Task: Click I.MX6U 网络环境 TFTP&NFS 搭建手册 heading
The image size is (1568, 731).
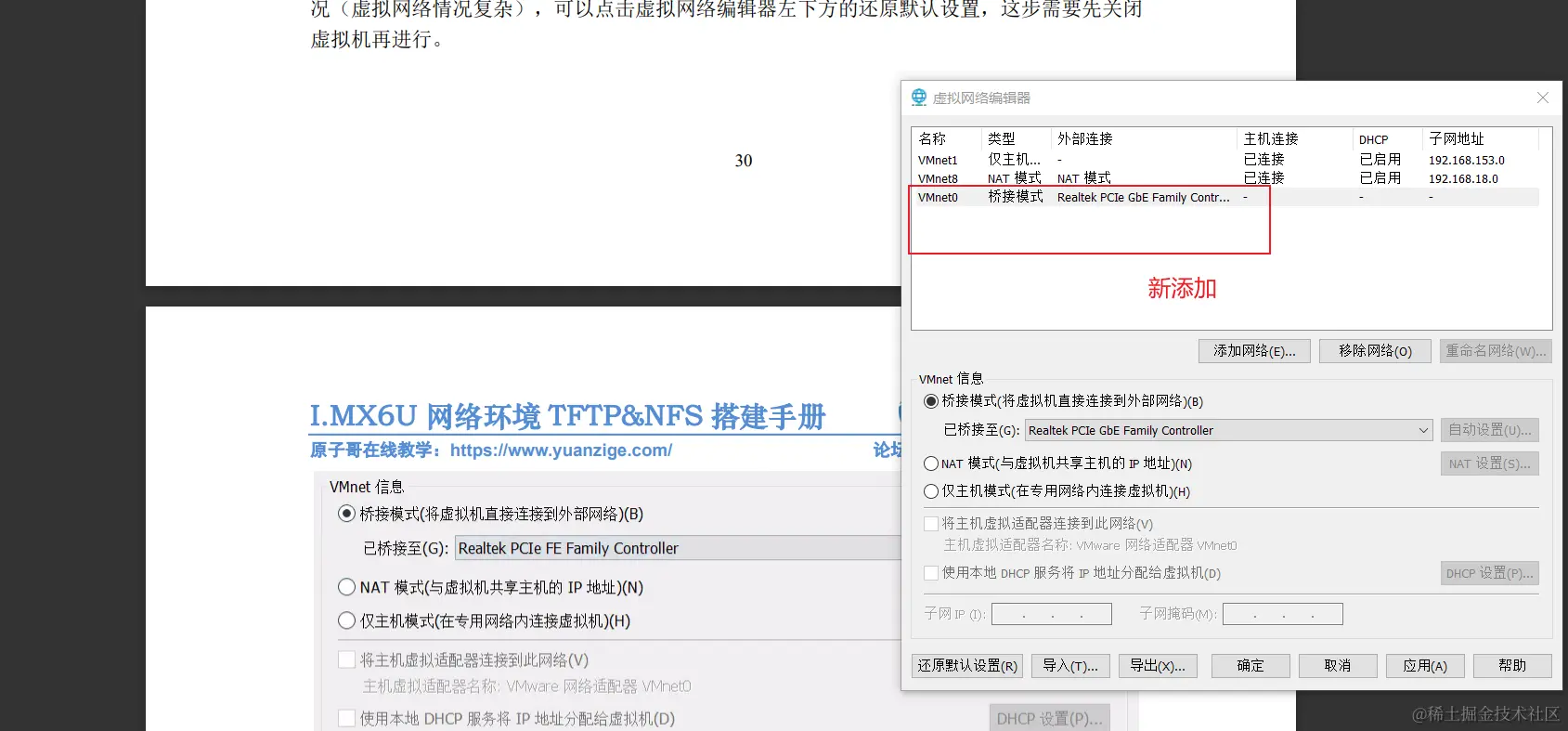Action: [567, 416]
